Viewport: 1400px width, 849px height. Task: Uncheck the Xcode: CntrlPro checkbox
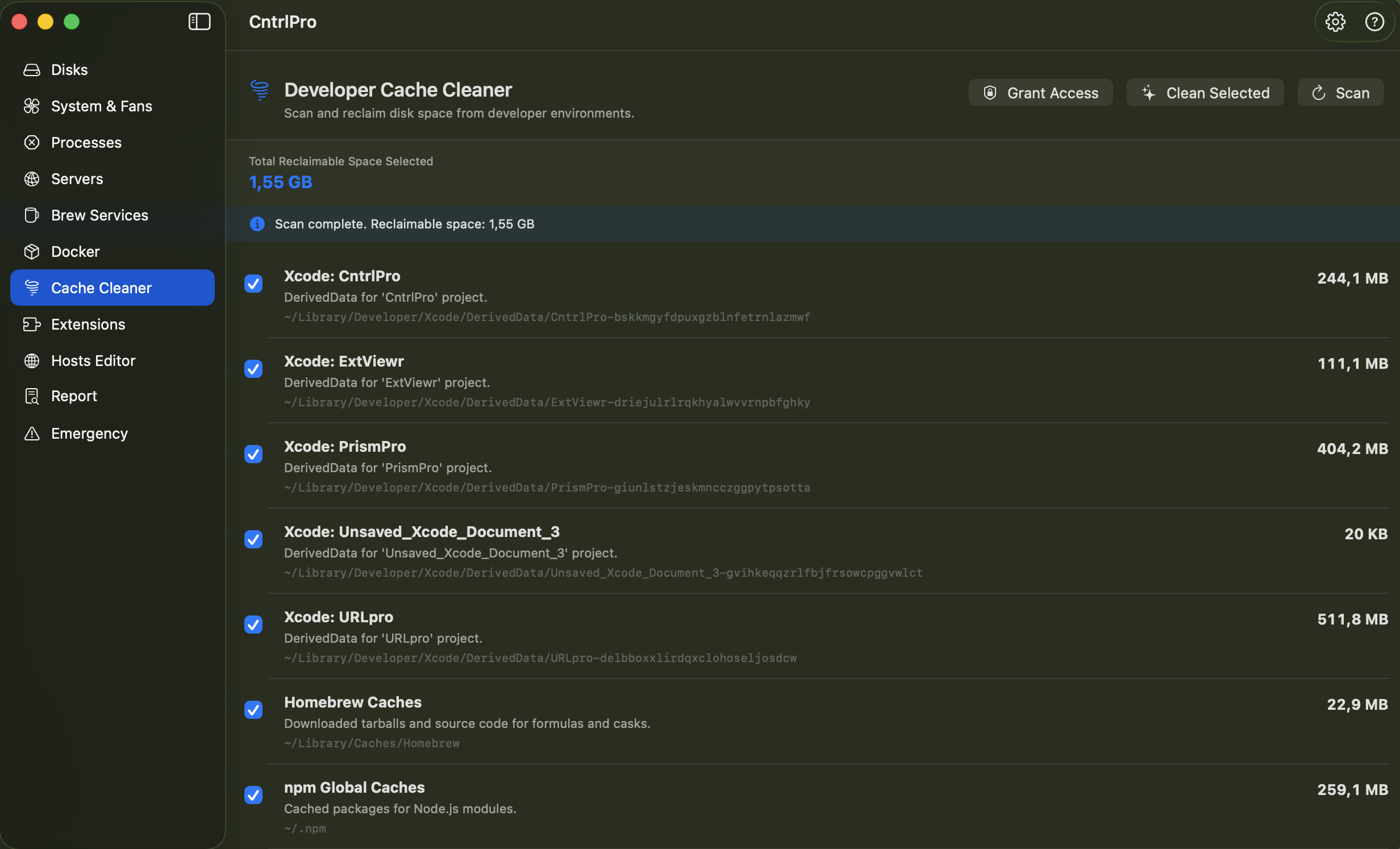[x=253, y=284]
